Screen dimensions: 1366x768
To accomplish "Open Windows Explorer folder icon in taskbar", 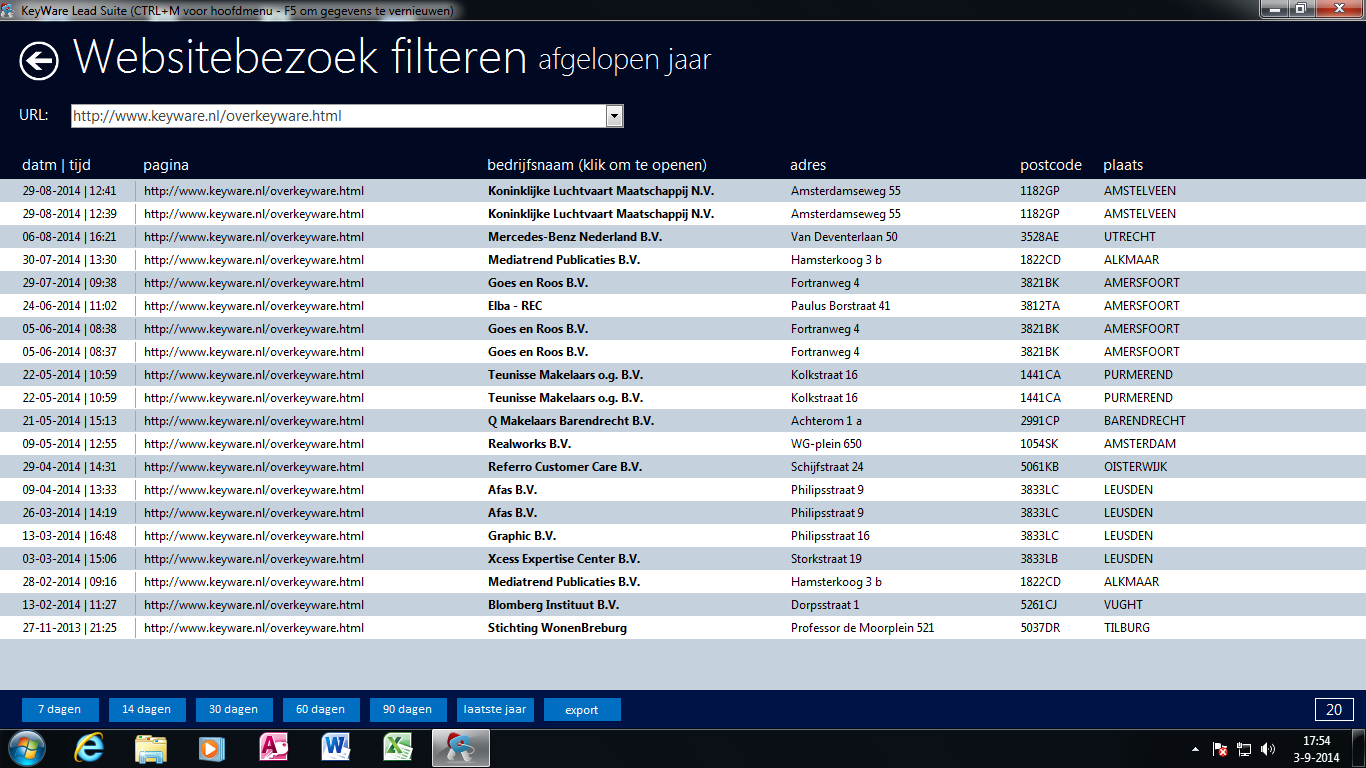I will coord(151,748).
